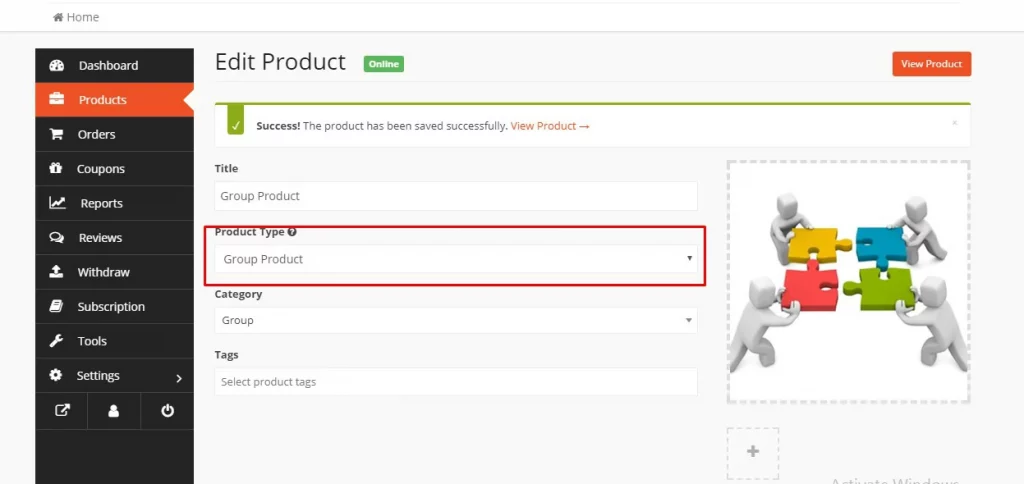Click the Title input field

click(456, 196)
